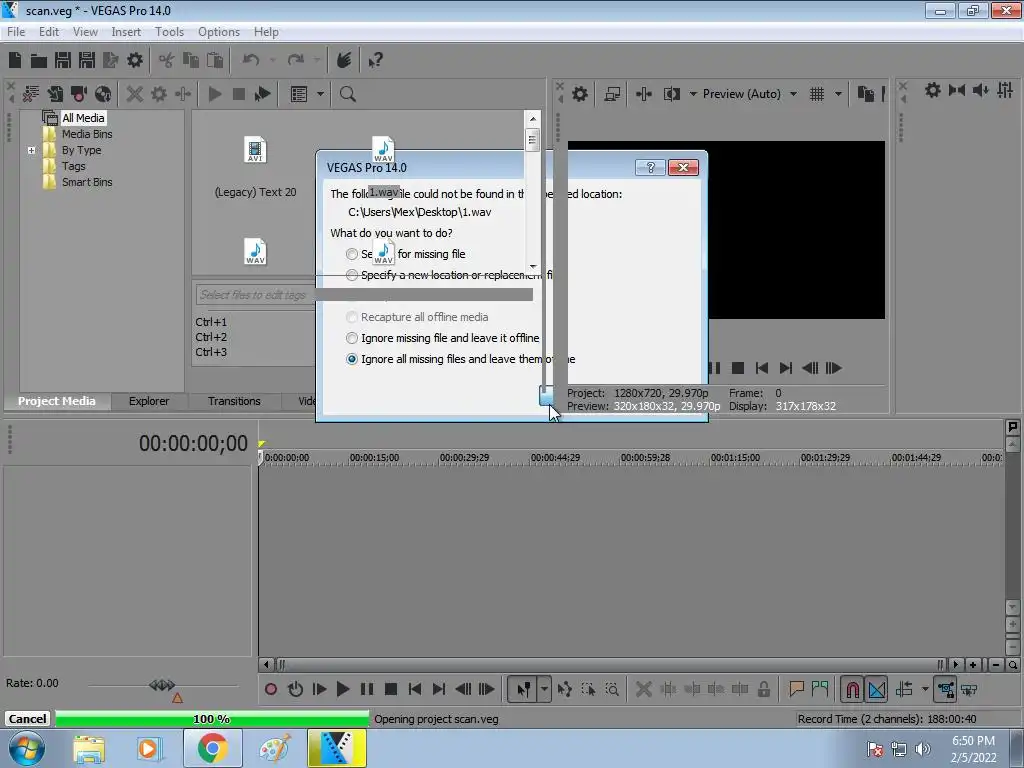
Task: Select the Zoom Edit tool
Action: (x=612, y=689)
